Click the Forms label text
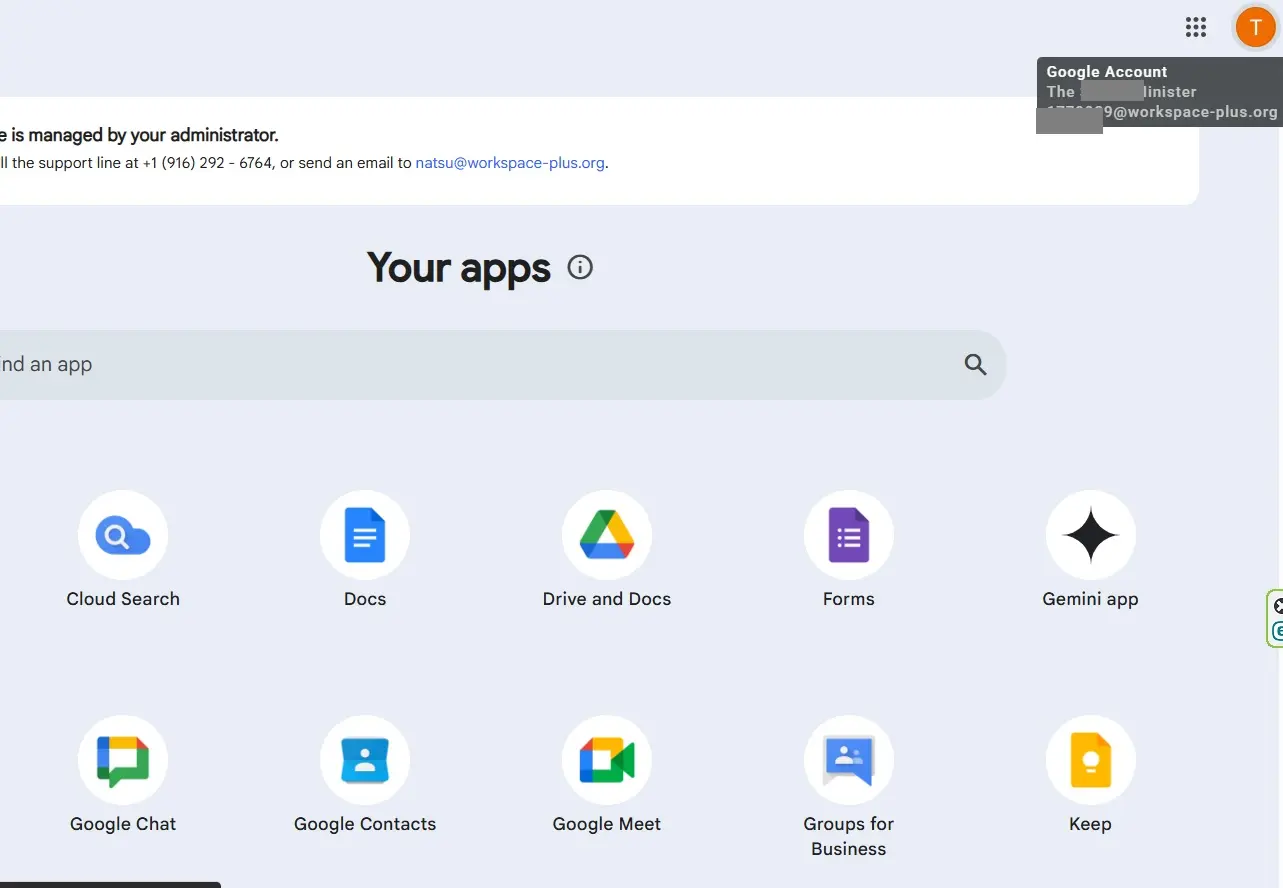Screen dimensions: 1283x888 tap(849, 599)
